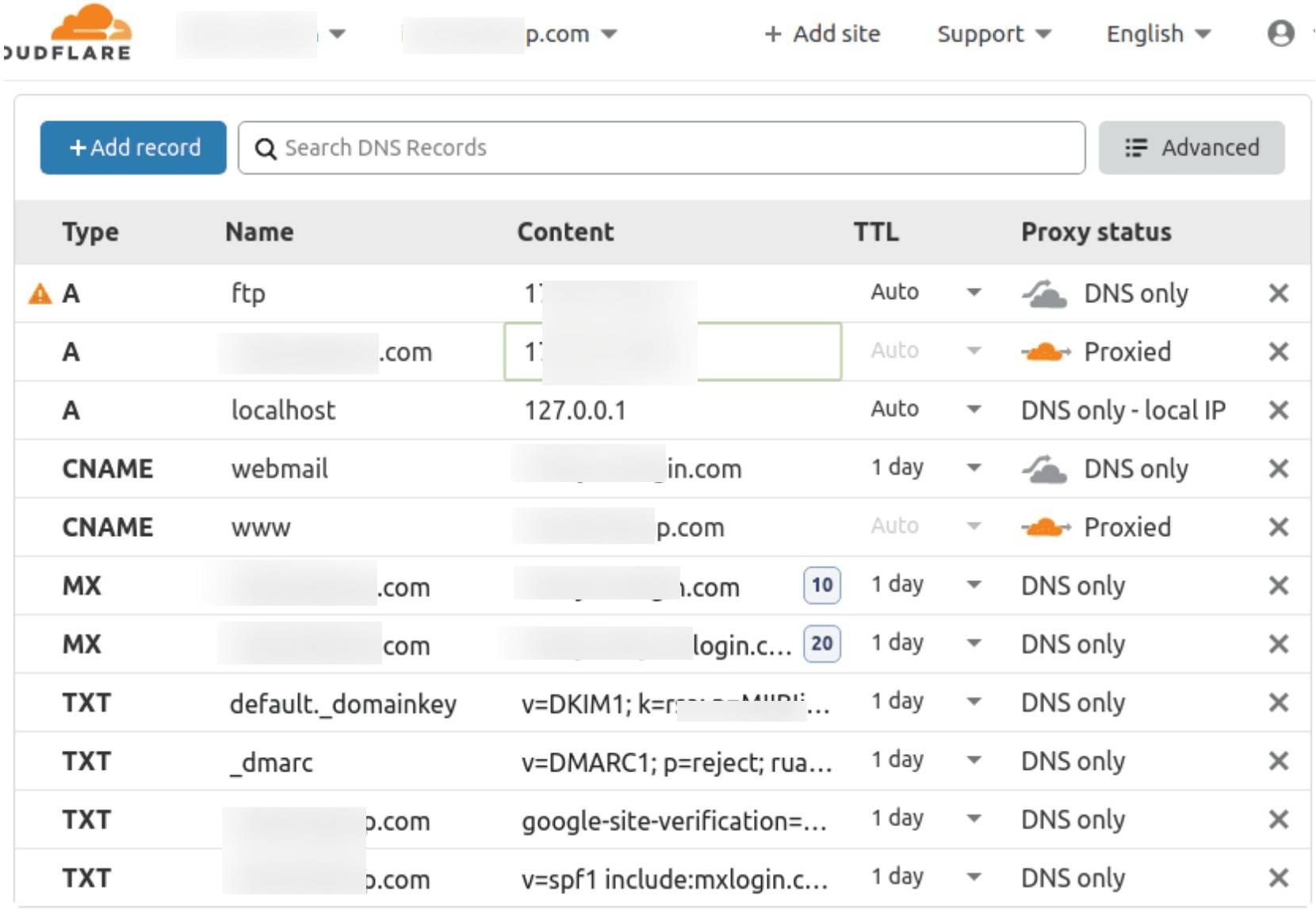Click the Advanced button
This screenshot has width=1316, height=915.
[1192, 147]
